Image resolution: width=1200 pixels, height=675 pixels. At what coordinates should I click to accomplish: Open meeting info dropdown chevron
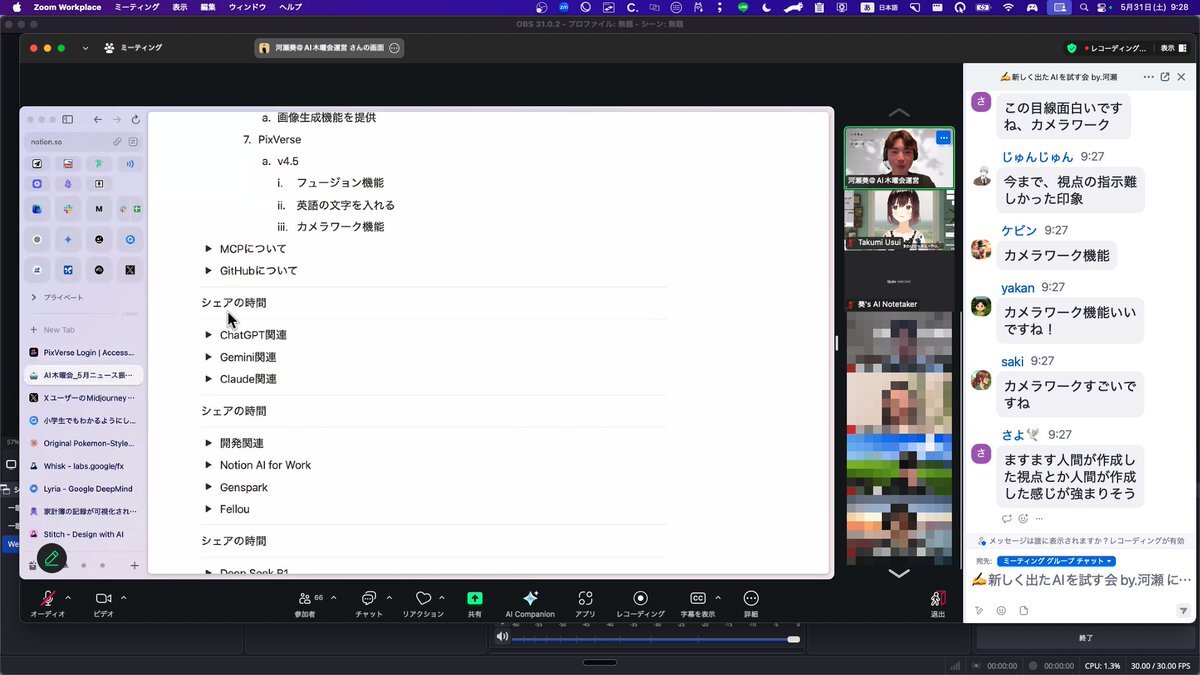pyautogui.click(x=85, y=48)
